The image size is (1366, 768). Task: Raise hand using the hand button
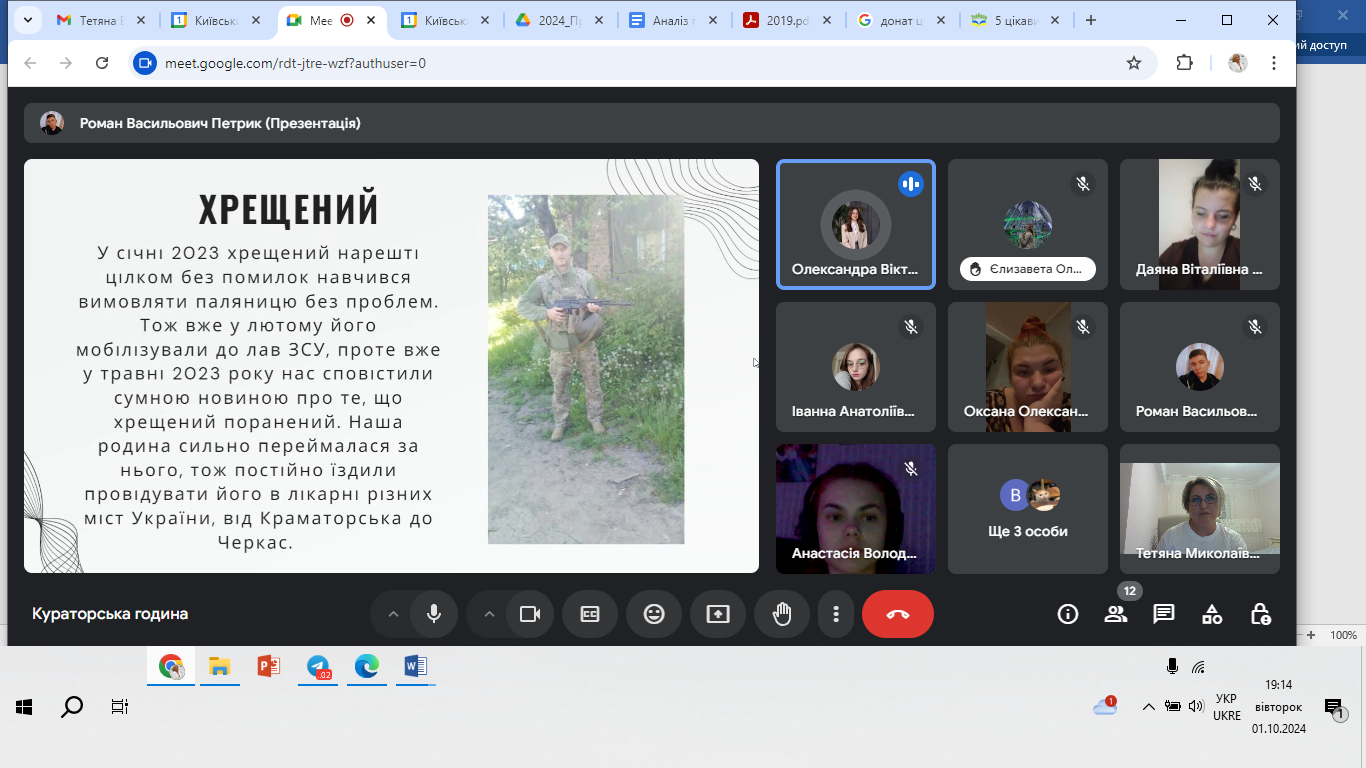tap(782, 614)
